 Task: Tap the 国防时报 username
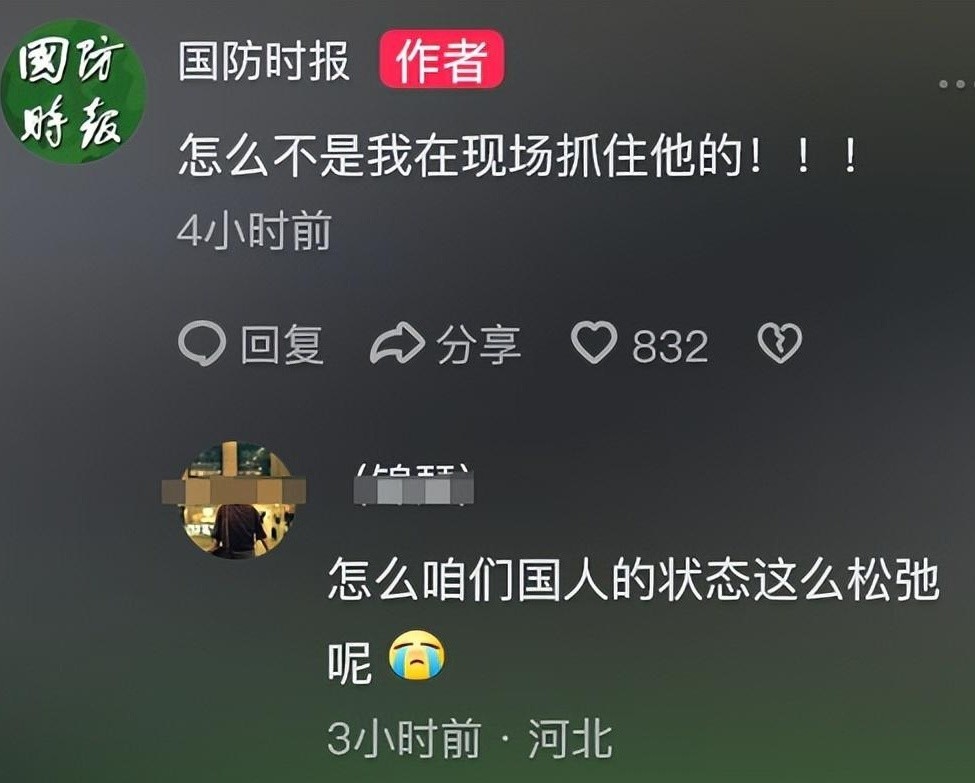pos(264,61)
